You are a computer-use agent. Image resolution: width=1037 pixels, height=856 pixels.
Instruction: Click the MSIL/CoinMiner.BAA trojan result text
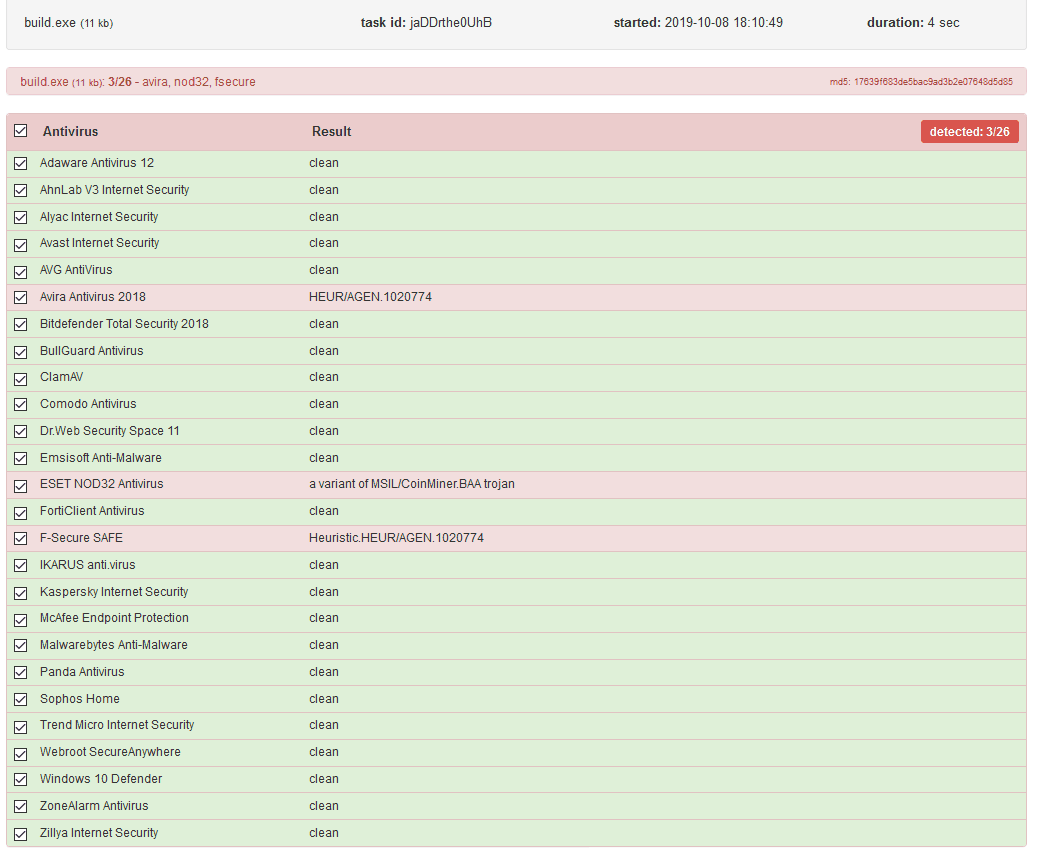click(x=412, y=484)
